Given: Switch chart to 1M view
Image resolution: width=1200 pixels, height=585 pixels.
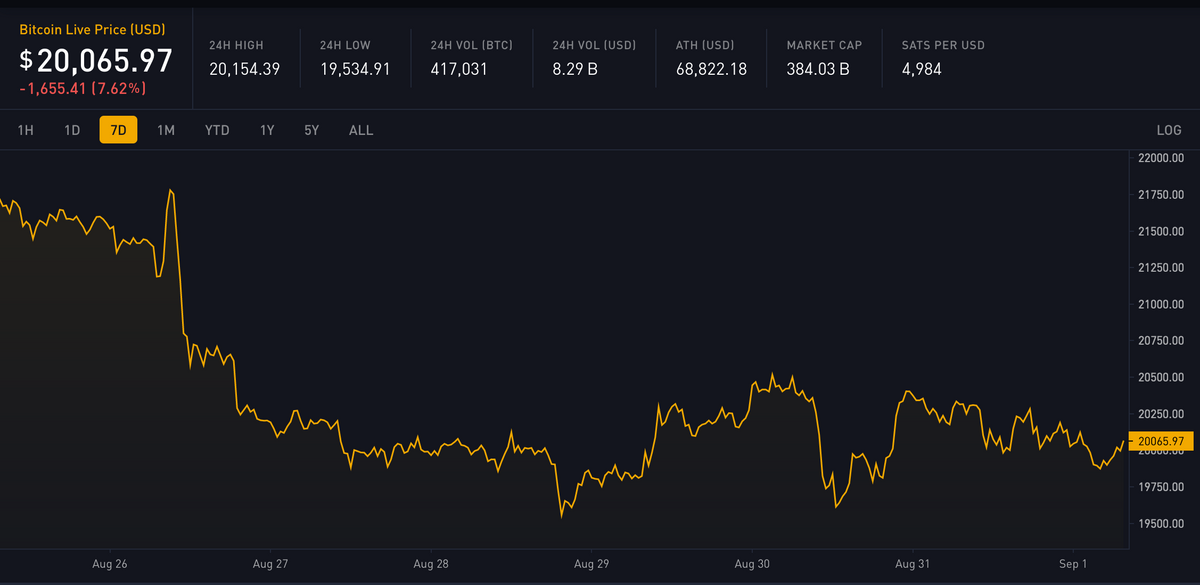Looking at the screenshot, I should coord(166,130).
